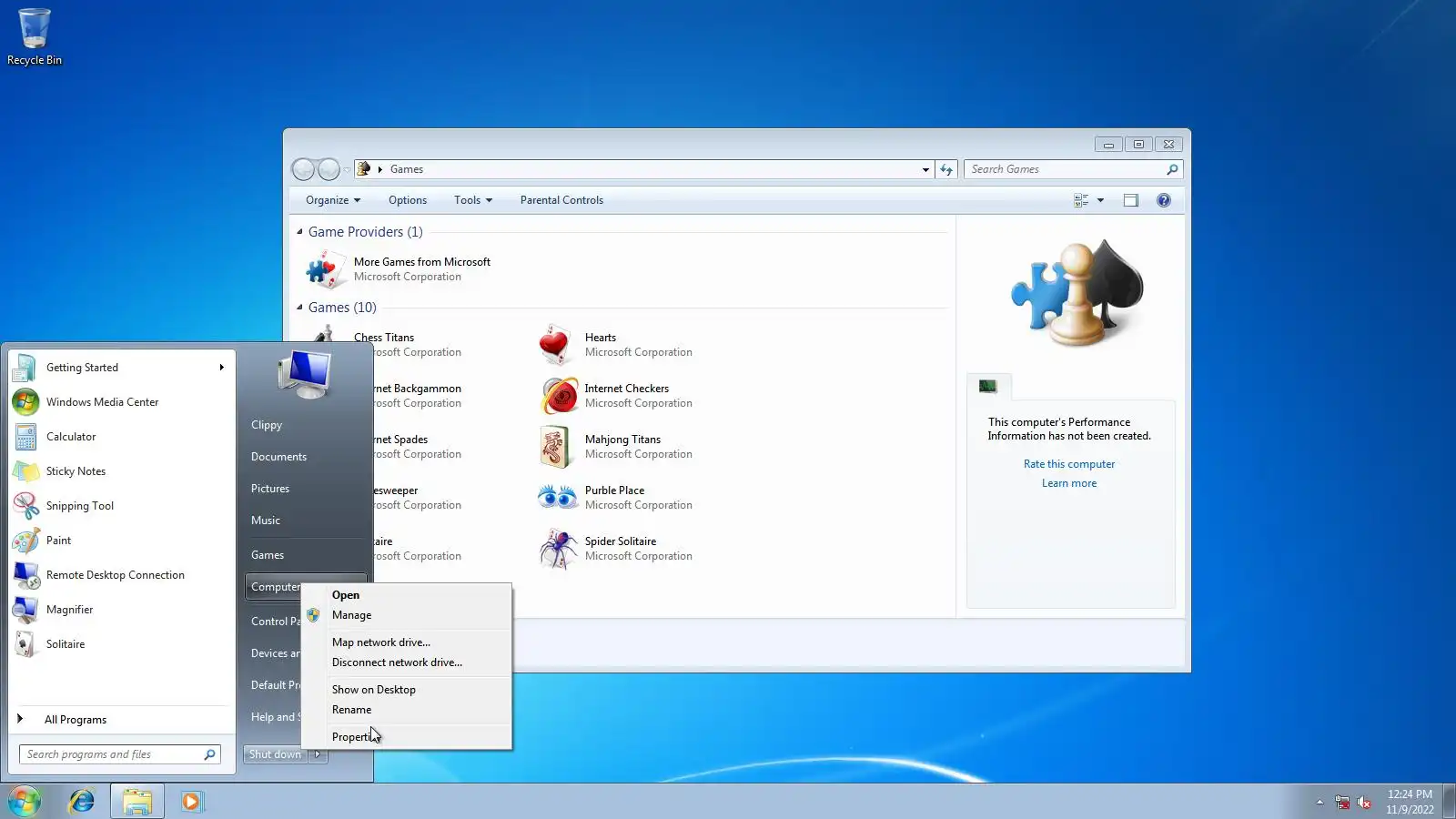Select the Purble Place game icon
1456x819 pixels.
pyautogui.click(x=557, y=498)
